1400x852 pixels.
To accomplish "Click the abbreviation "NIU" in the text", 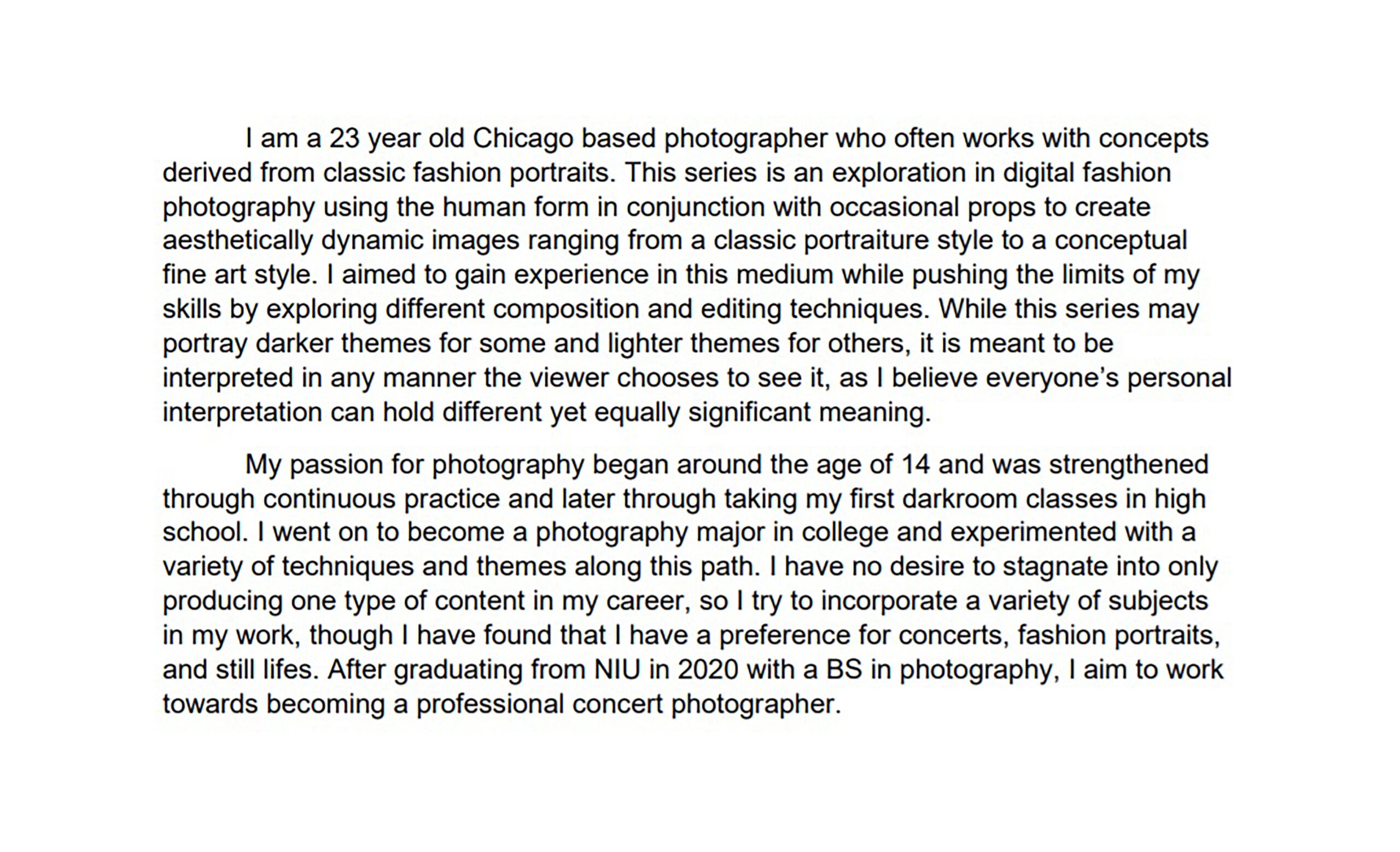I will pyautogui.click(x=617, y=670).
